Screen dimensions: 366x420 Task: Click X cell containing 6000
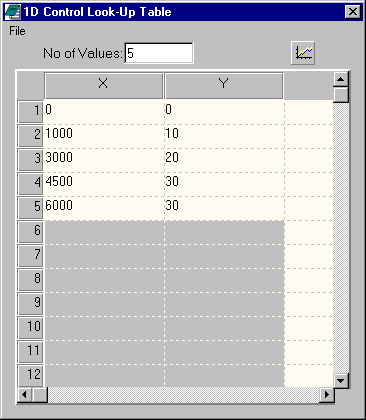pyautogui.click(x=104, y=208)
